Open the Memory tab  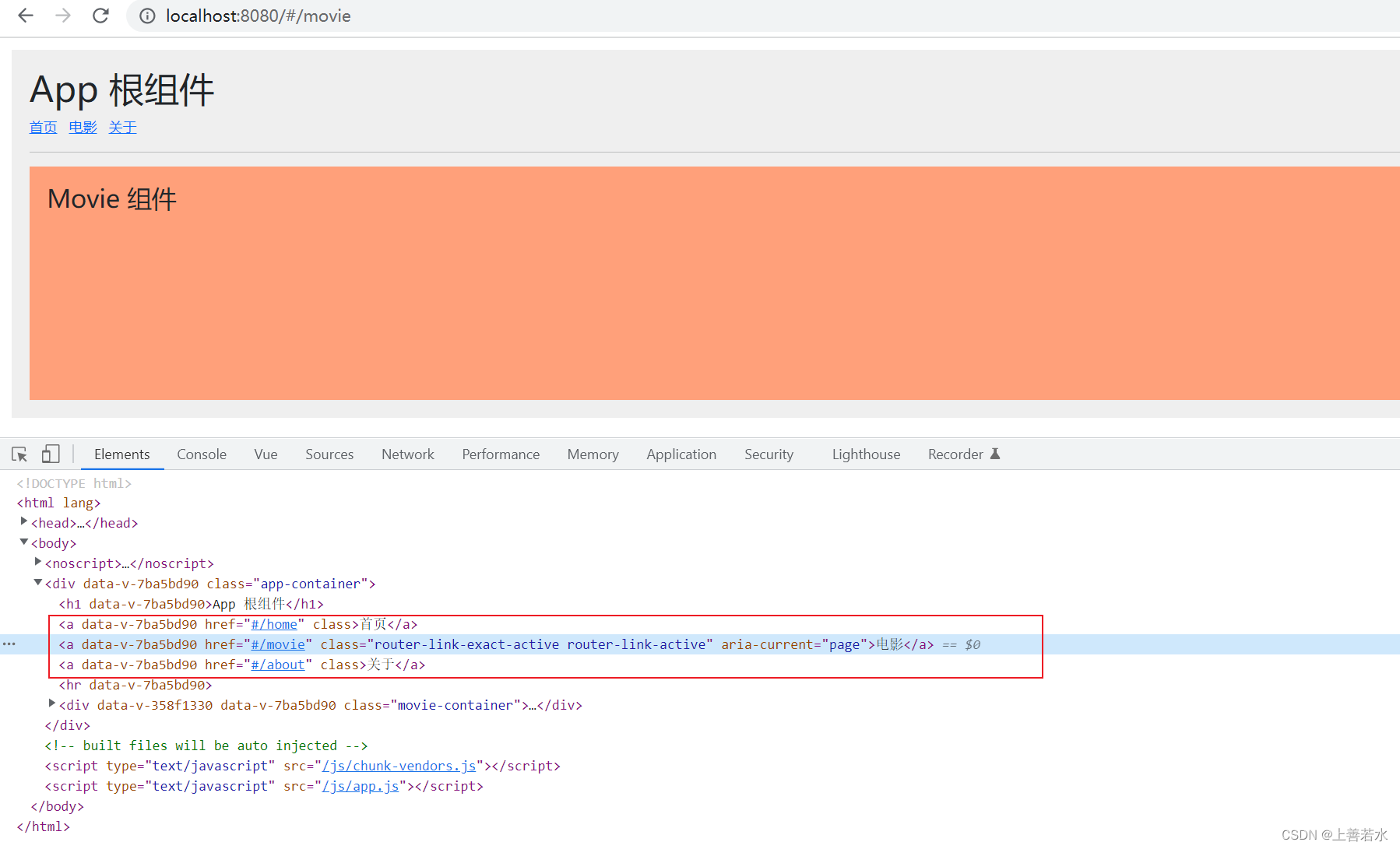[593, 454]
